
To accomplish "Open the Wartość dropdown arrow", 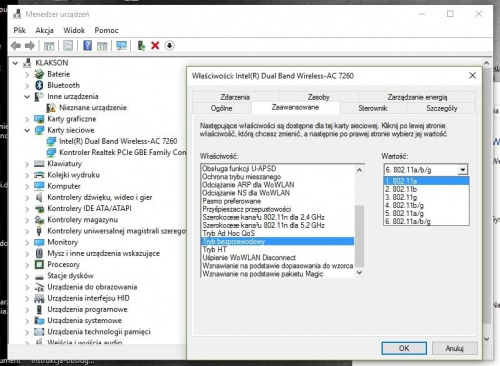I will [463, 170].
